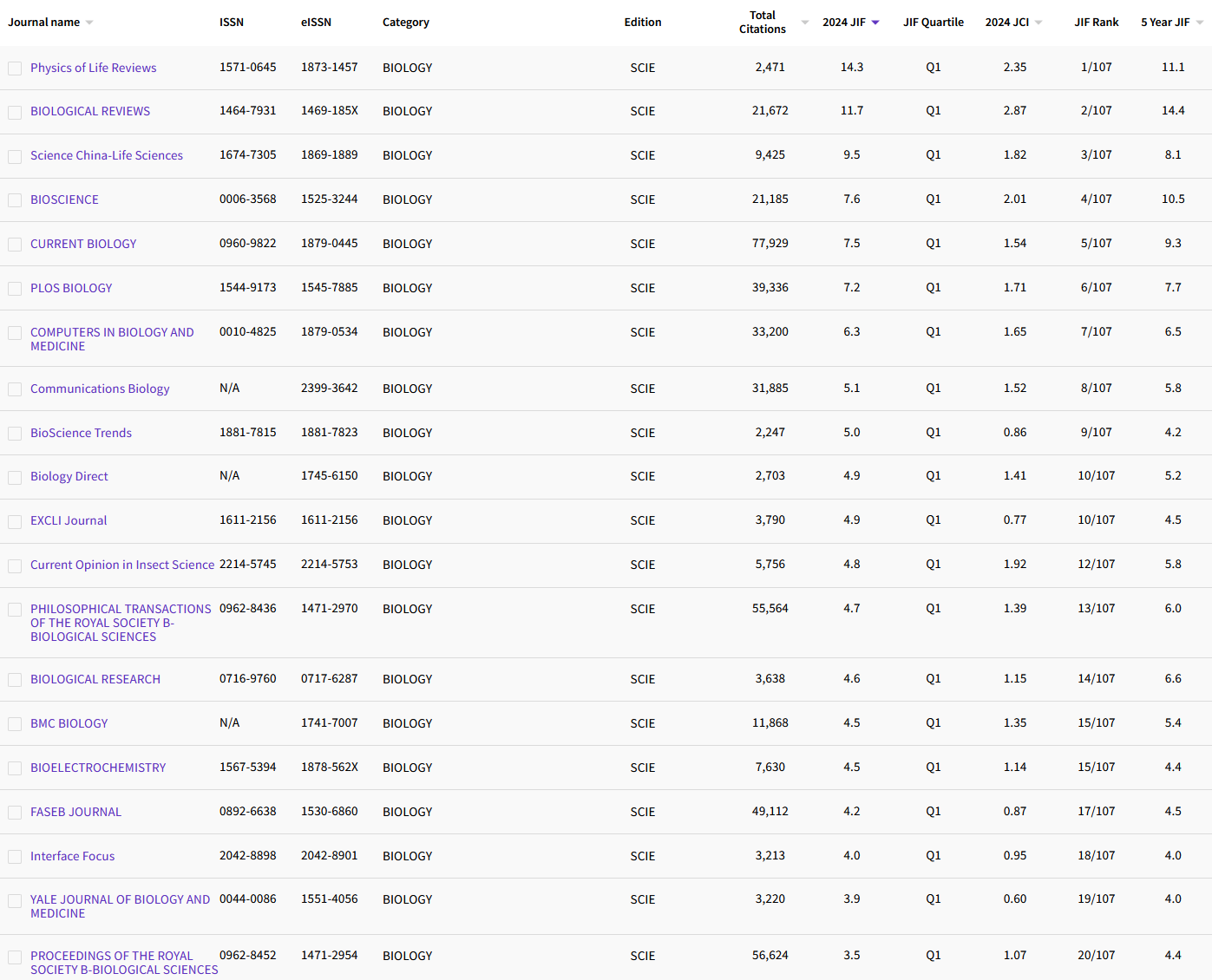Image resolution: width=1212 pixels, height=980 pixels.
Task: Open Yale Journal of Biology and Medicine link
Action: (121, 906)
